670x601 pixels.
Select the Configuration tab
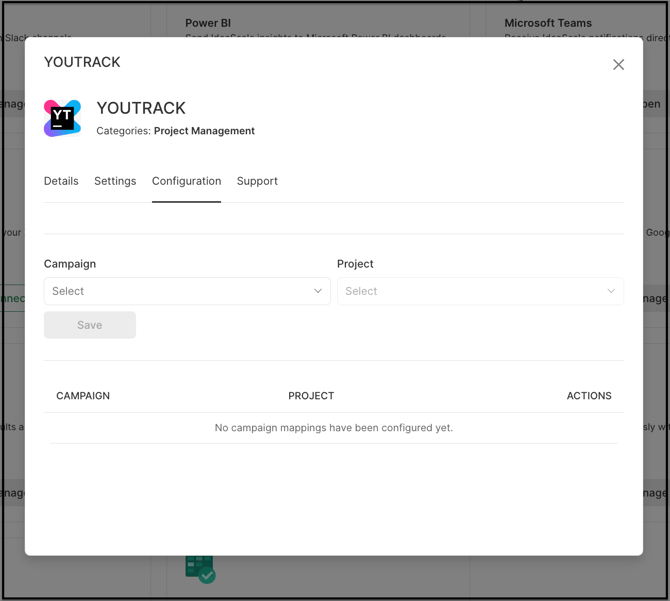point(186,181)
